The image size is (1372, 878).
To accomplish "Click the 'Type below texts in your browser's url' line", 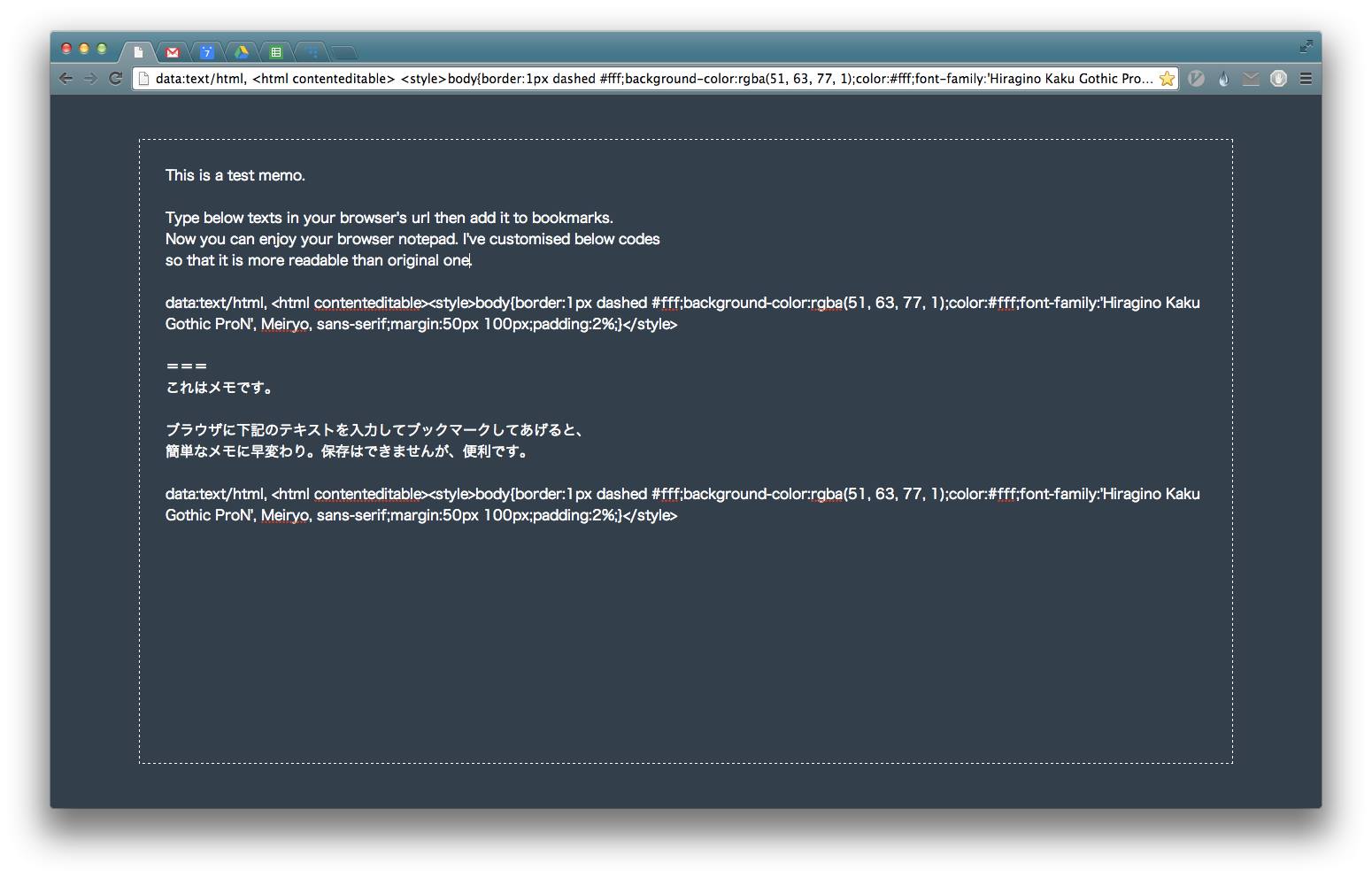I will (x=389, y=218).
